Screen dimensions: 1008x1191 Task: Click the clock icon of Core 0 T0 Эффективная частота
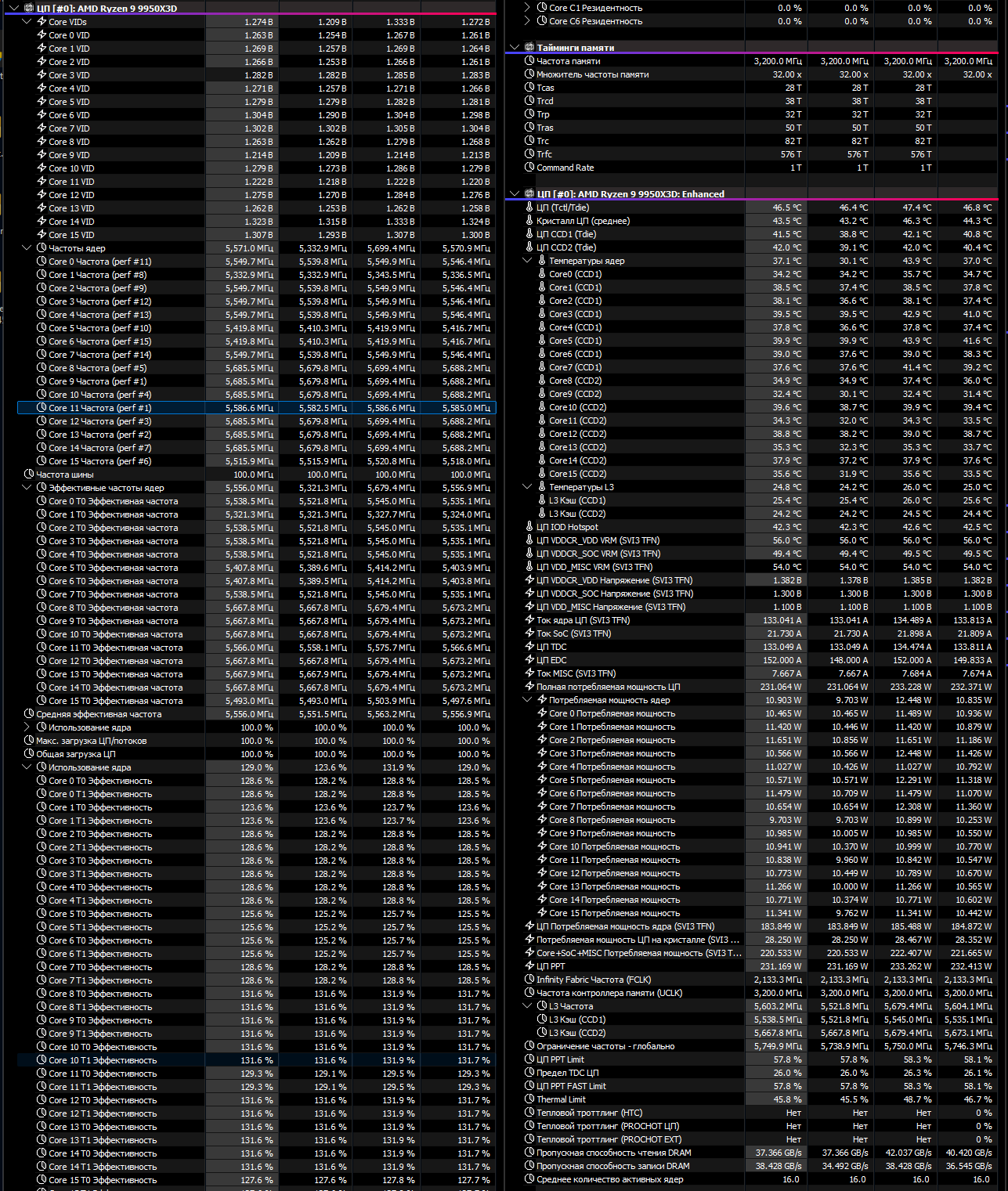click(42, 501)
